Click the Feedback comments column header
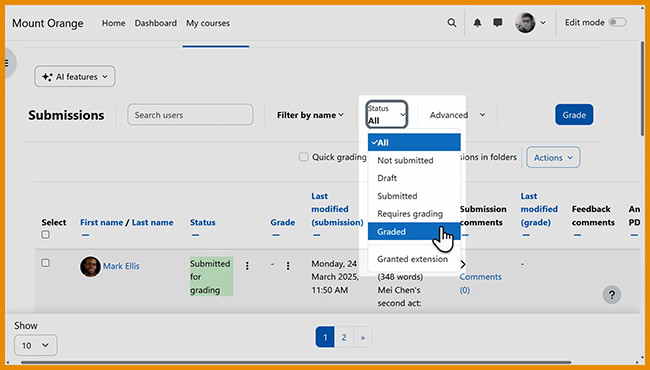This screenshot has height=370, width=650. click(593, 216)
